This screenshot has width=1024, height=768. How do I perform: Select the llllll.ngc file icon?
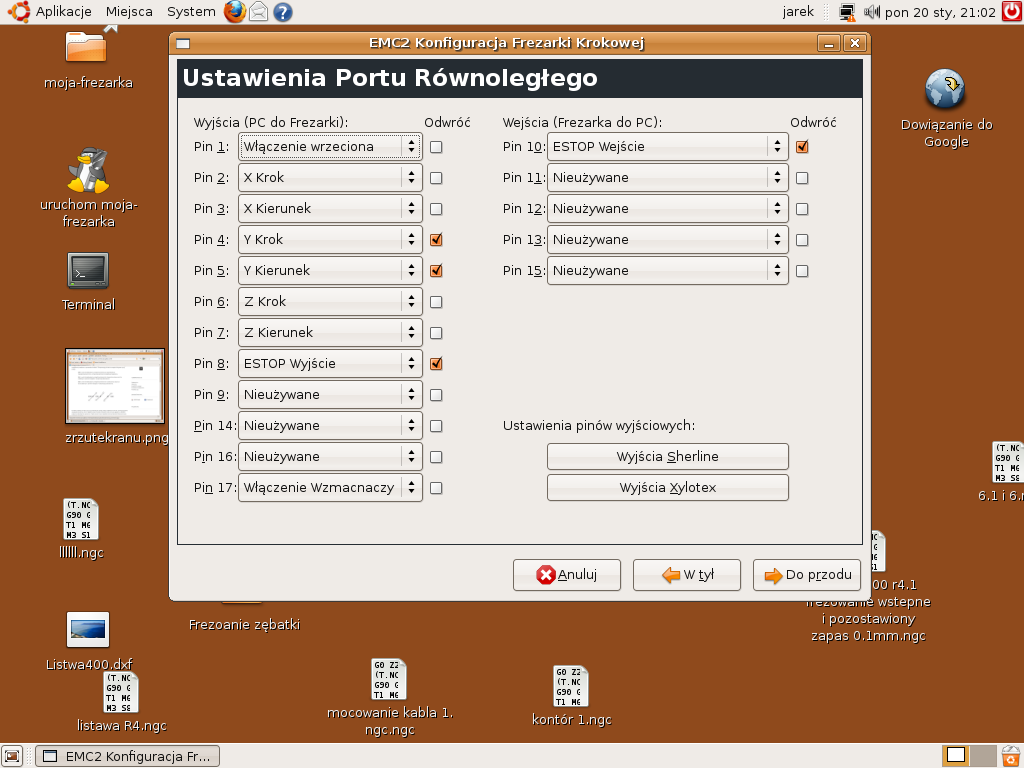[x=81, y=519]
